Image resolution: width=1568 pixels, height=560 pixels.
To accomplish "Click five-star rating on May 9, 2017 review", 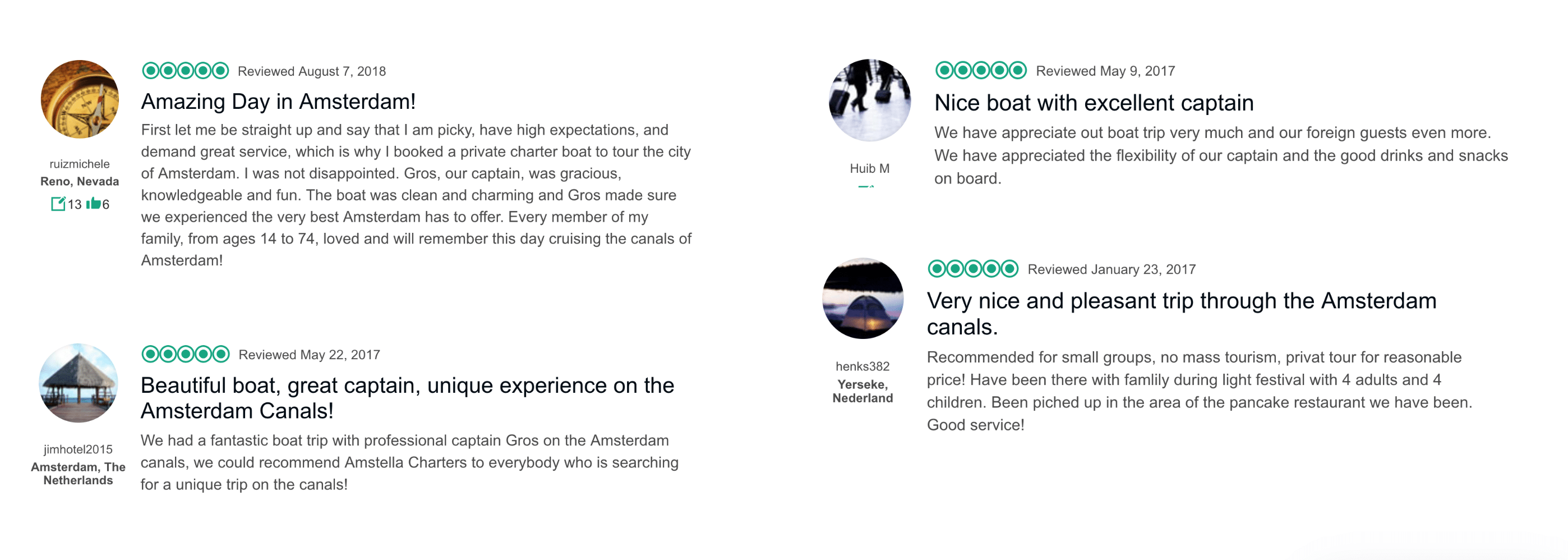I will click(x=981, y=71).
